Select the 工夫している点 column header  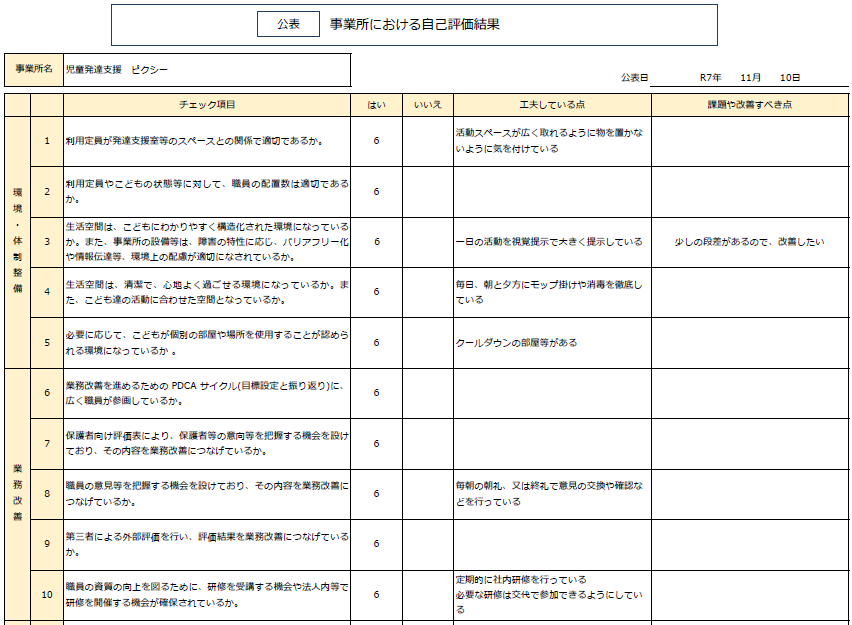tap(552, 104)
